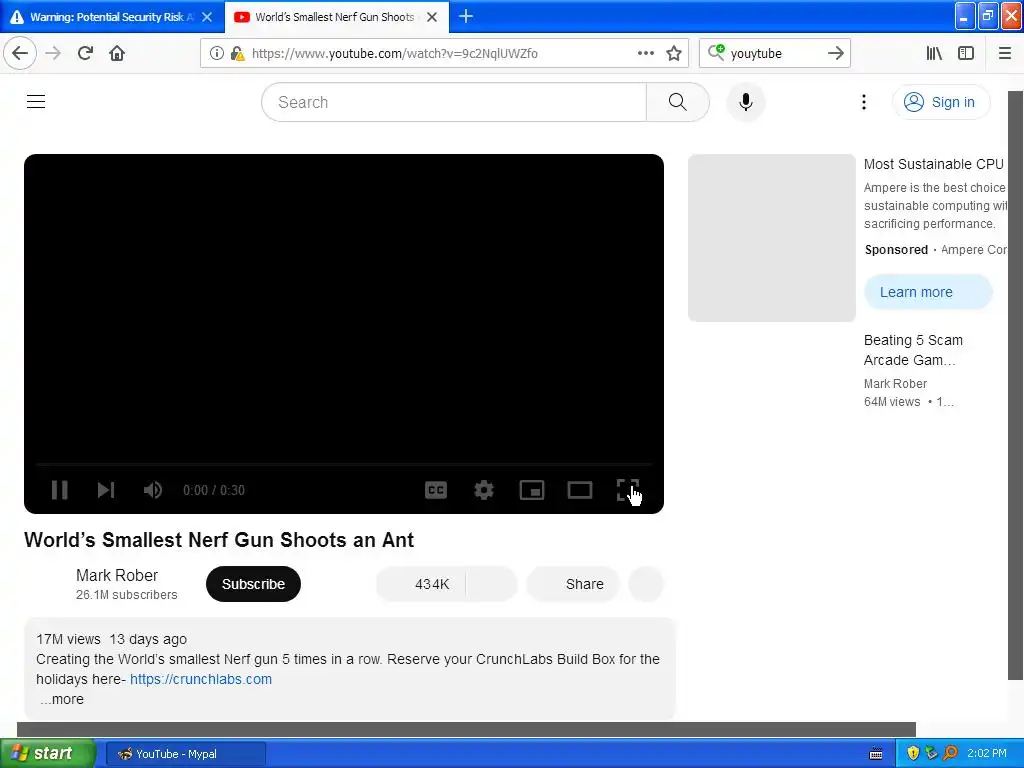
Task: Open the on-screen keyboard tray icon
Action: pyautogui.click(x=876, y=754)
